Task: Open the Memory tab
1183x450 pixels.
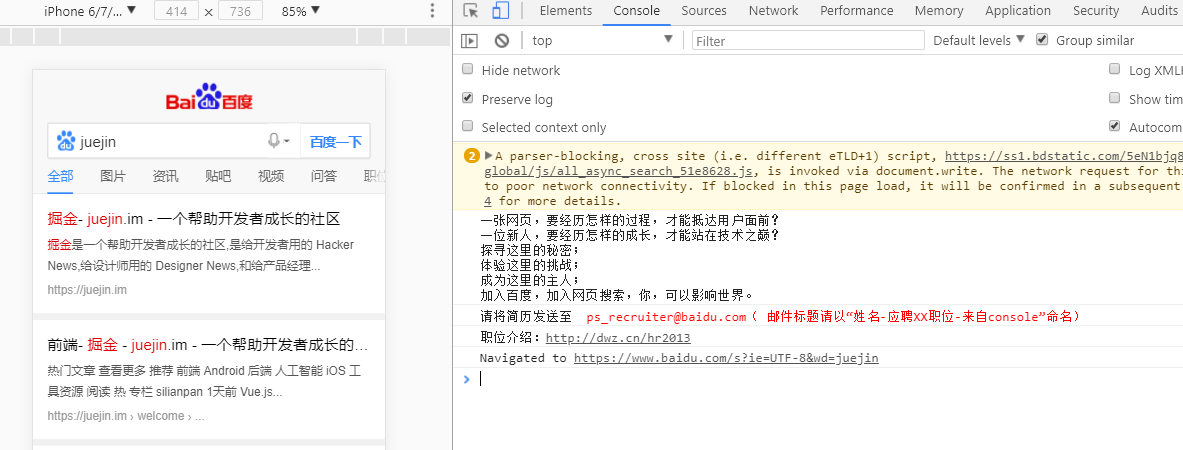Action: click(939, 11)
